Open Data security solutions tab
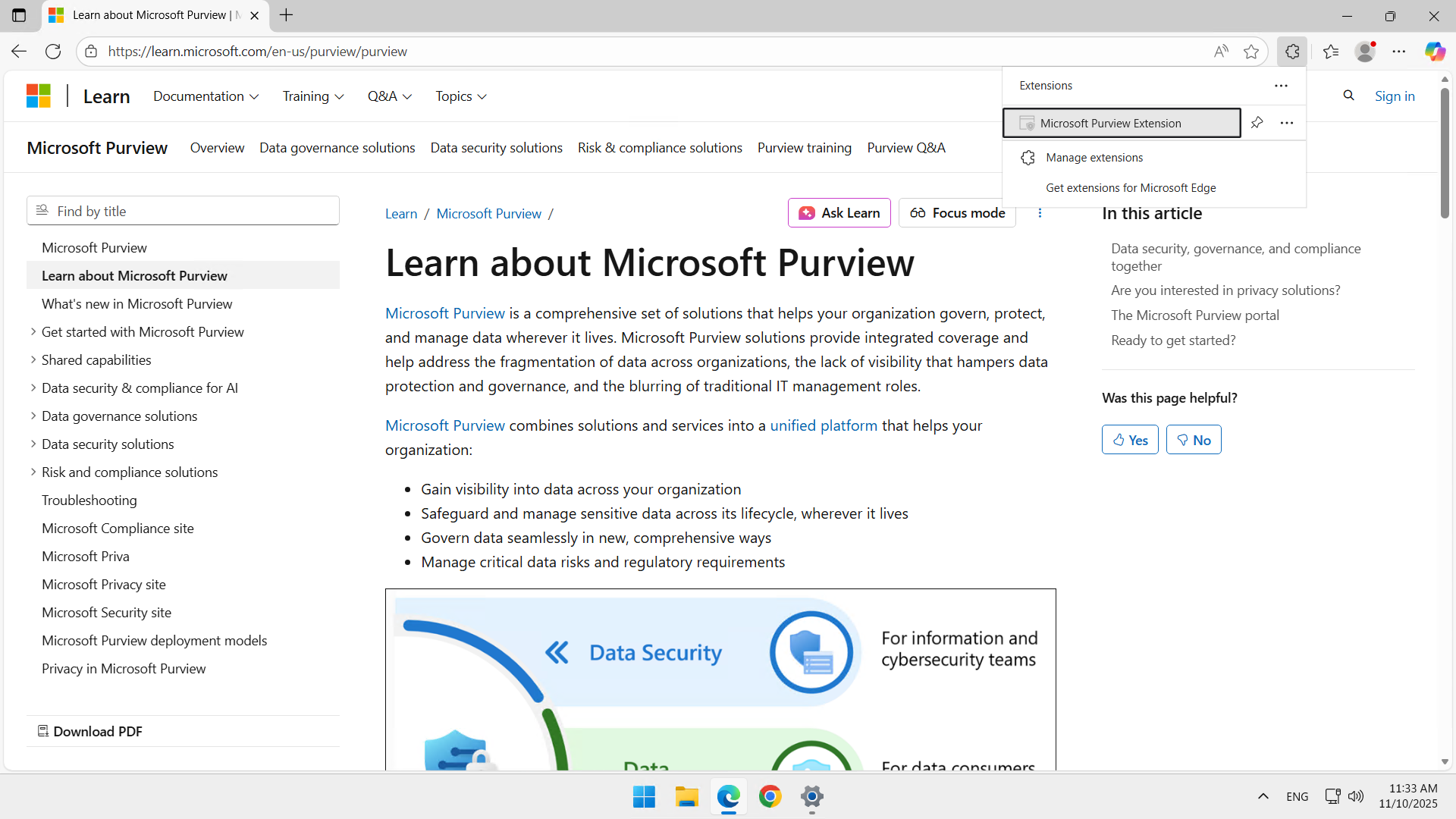 pos(496,148)
